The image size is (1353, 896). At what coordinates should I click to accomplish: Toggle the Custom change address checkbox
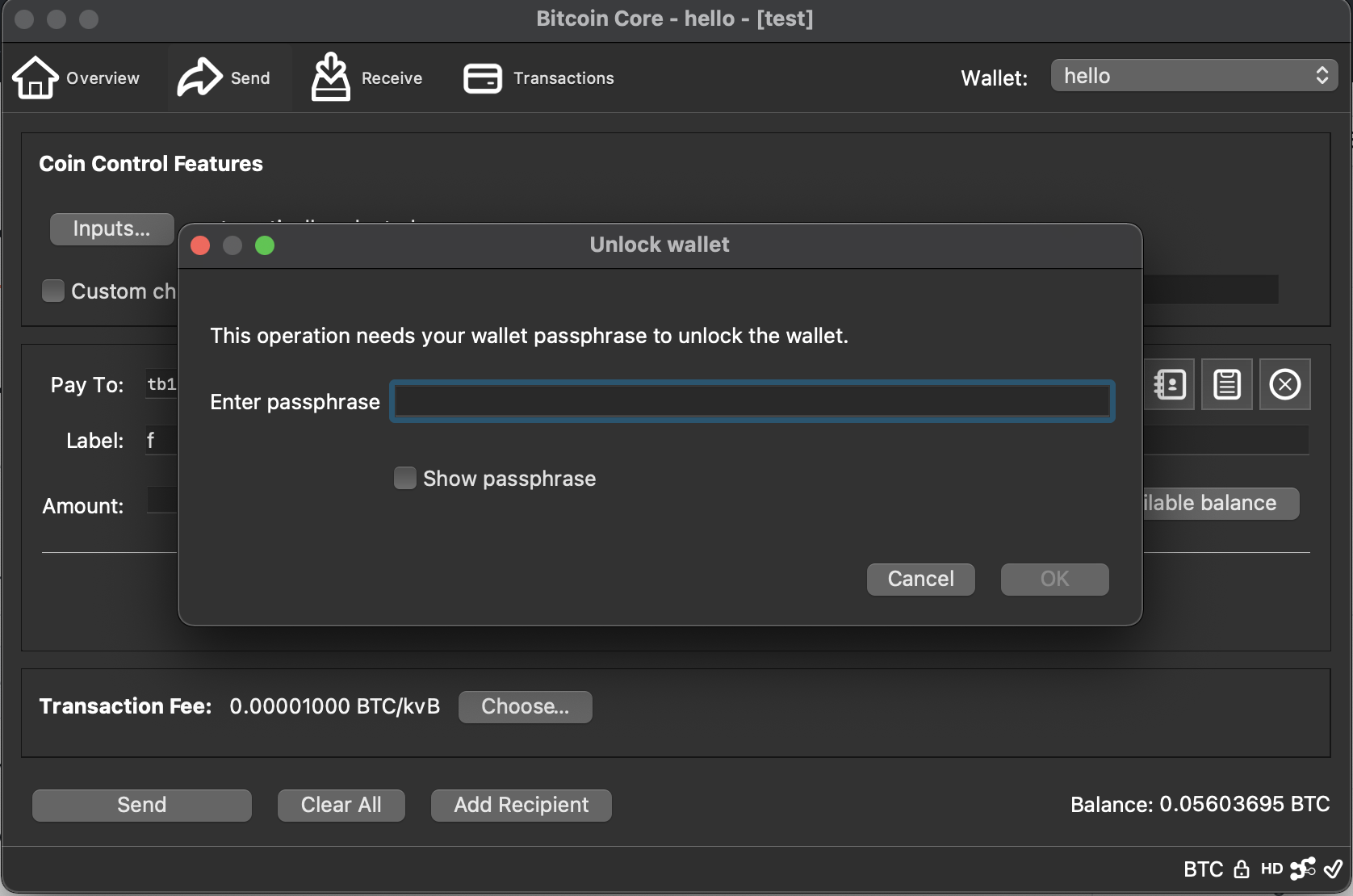[53, 291]
